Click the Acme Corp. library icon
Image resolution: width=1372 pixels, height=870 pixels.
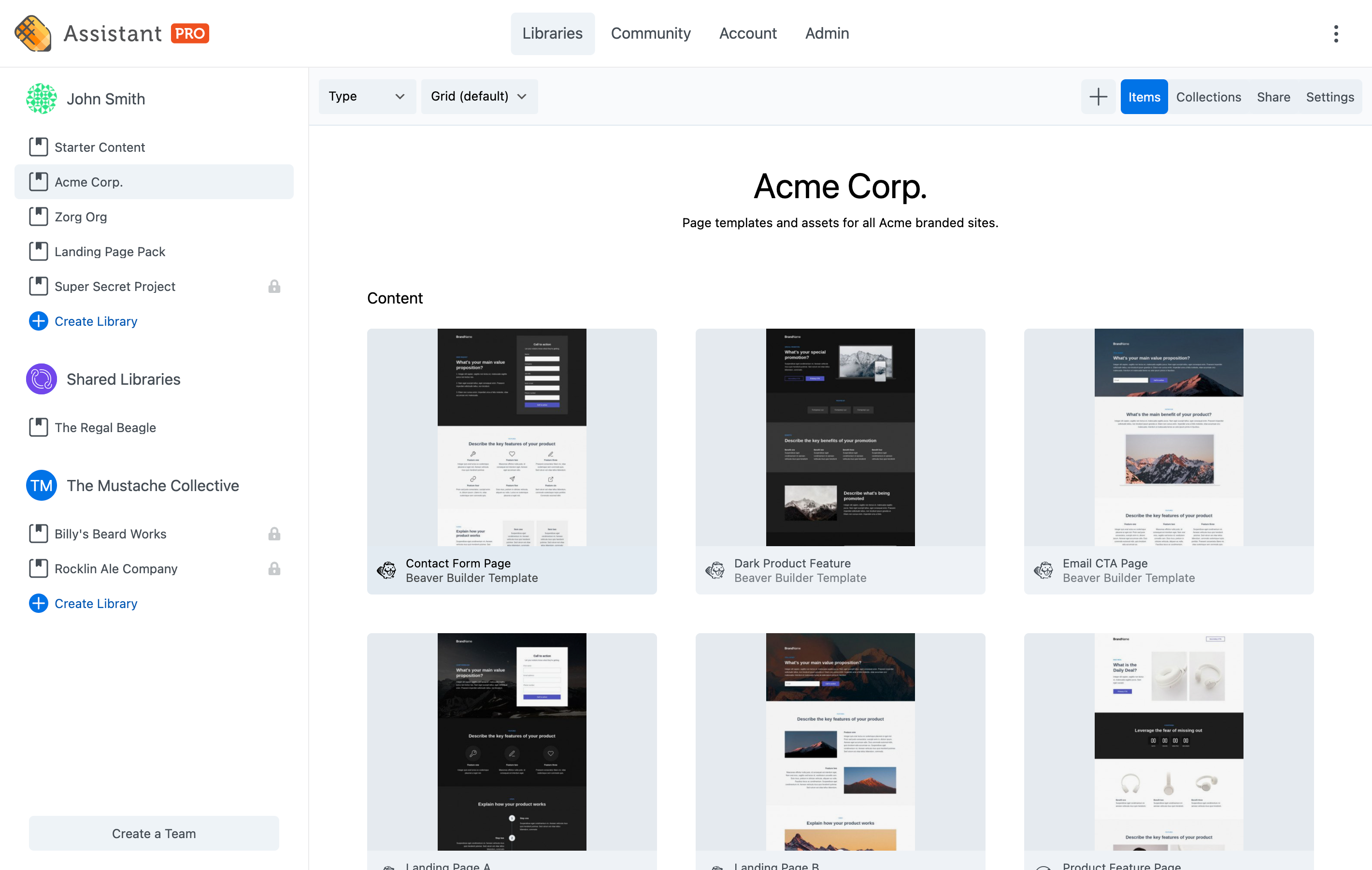pyautogui.click(x=38, y=182)
